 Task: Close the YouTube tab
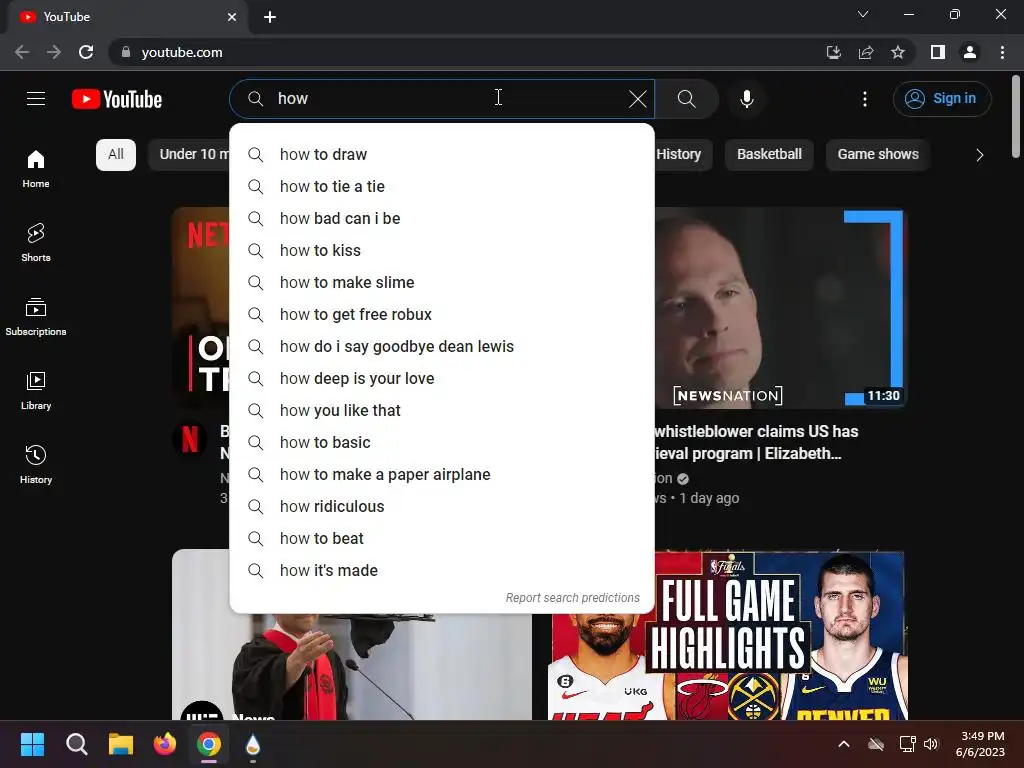[x=232, y=17]
